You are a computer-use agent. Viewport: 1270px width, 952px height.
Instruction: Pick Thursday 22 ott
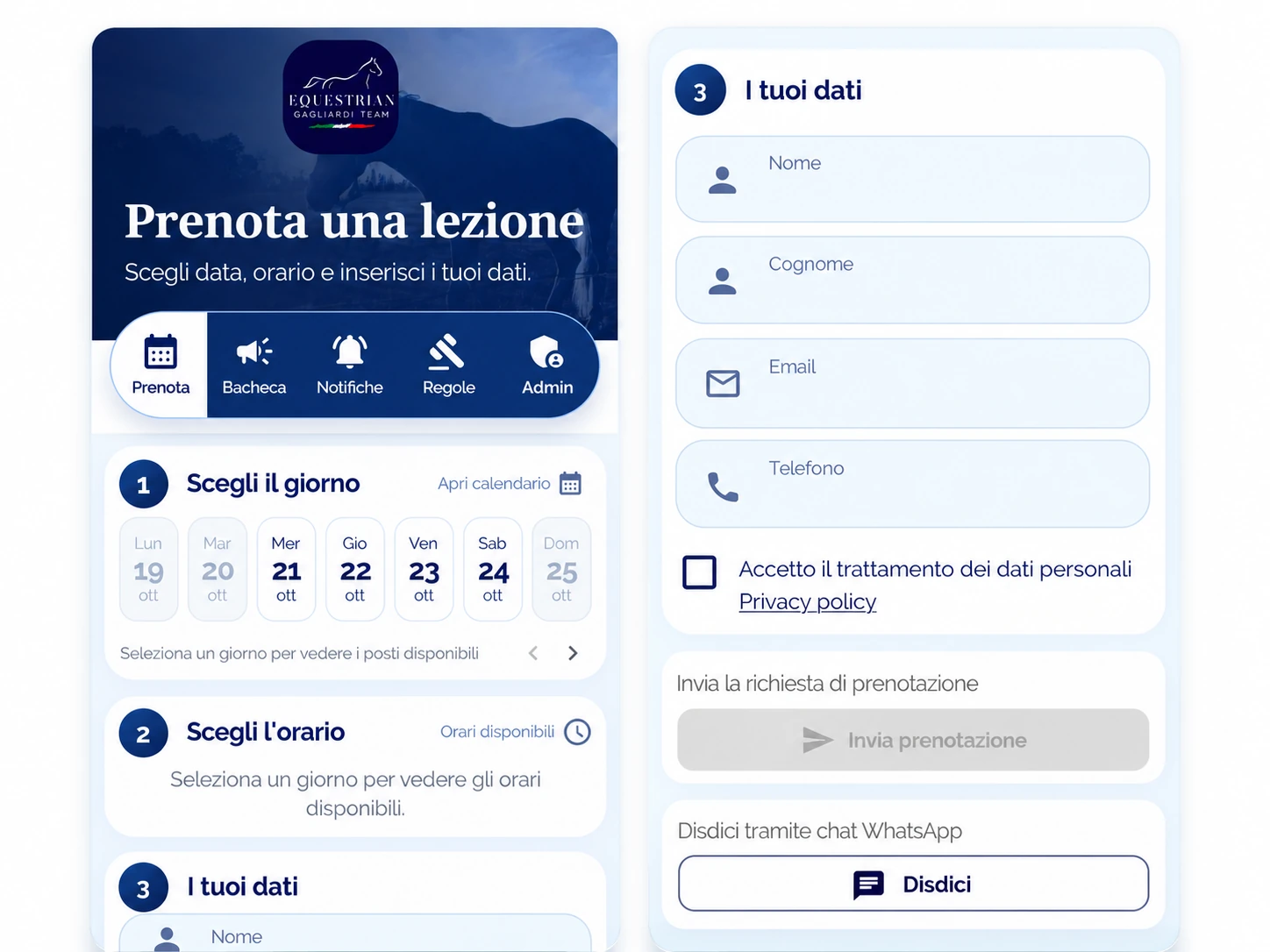[x=355, y=569]
